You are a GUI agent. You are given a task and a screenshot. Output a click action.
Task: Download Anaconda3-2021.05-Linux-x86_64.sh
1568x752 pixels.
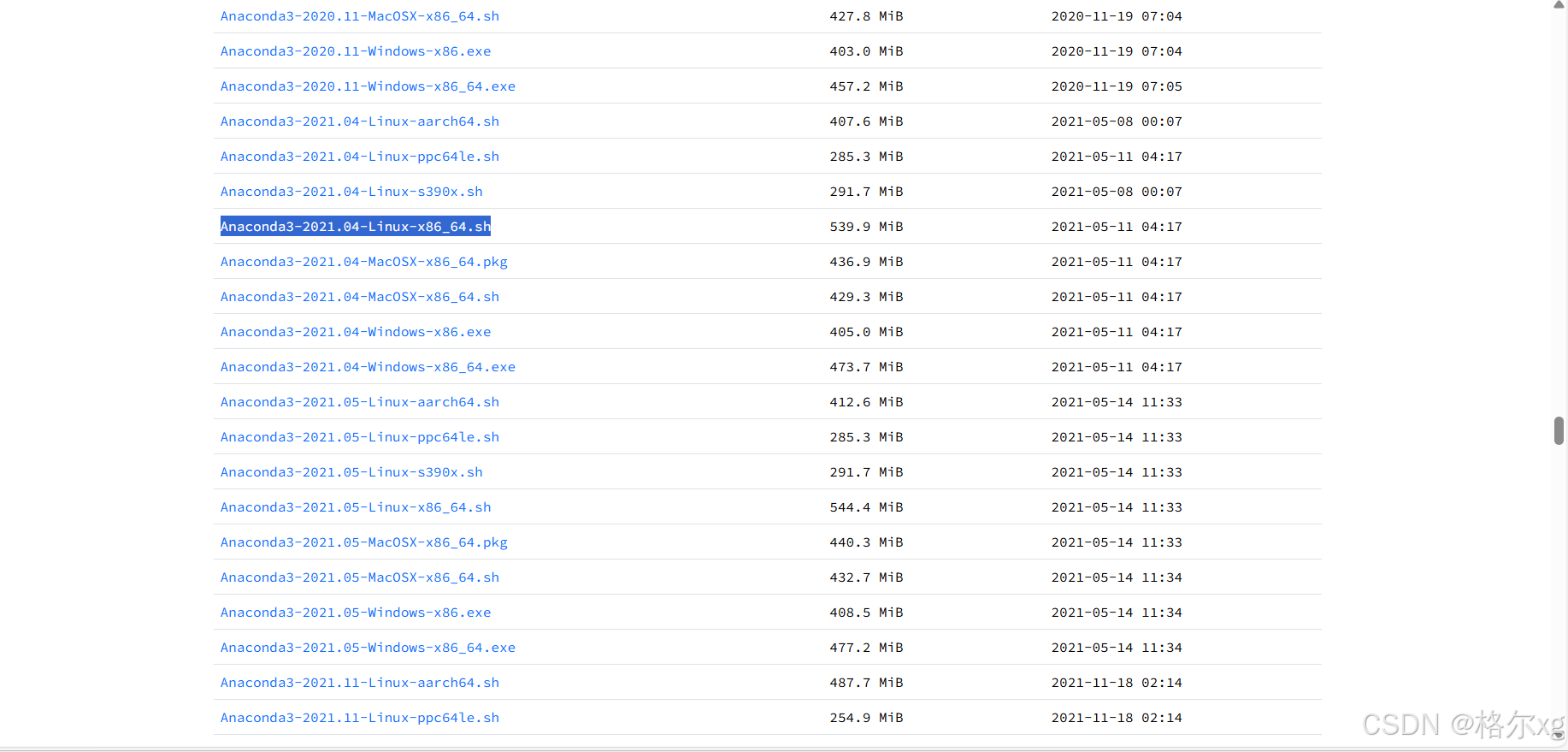(x=356, y=507)
